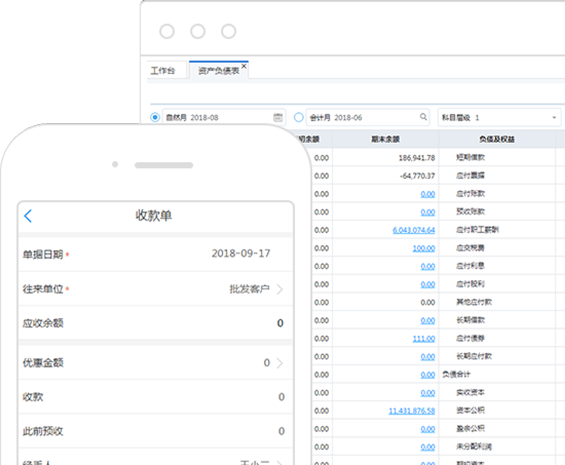Screen dimensions: 565x465
Task: Close the 资产负债表 tab with X
Action: coord(244,66)
